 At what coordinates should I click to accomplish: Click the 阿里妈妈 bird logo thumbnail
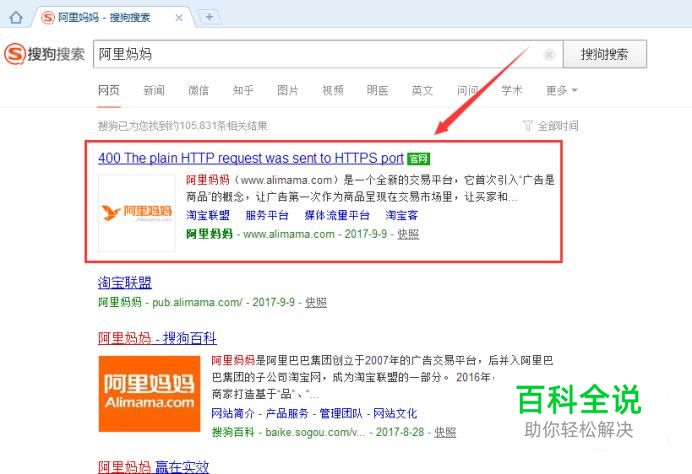point(137,213)
